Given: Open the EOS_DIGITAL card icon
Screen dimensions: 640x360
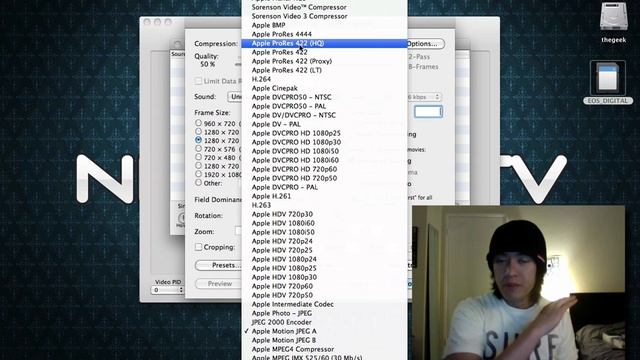Looking at the screenshot, I should point(607,78).
